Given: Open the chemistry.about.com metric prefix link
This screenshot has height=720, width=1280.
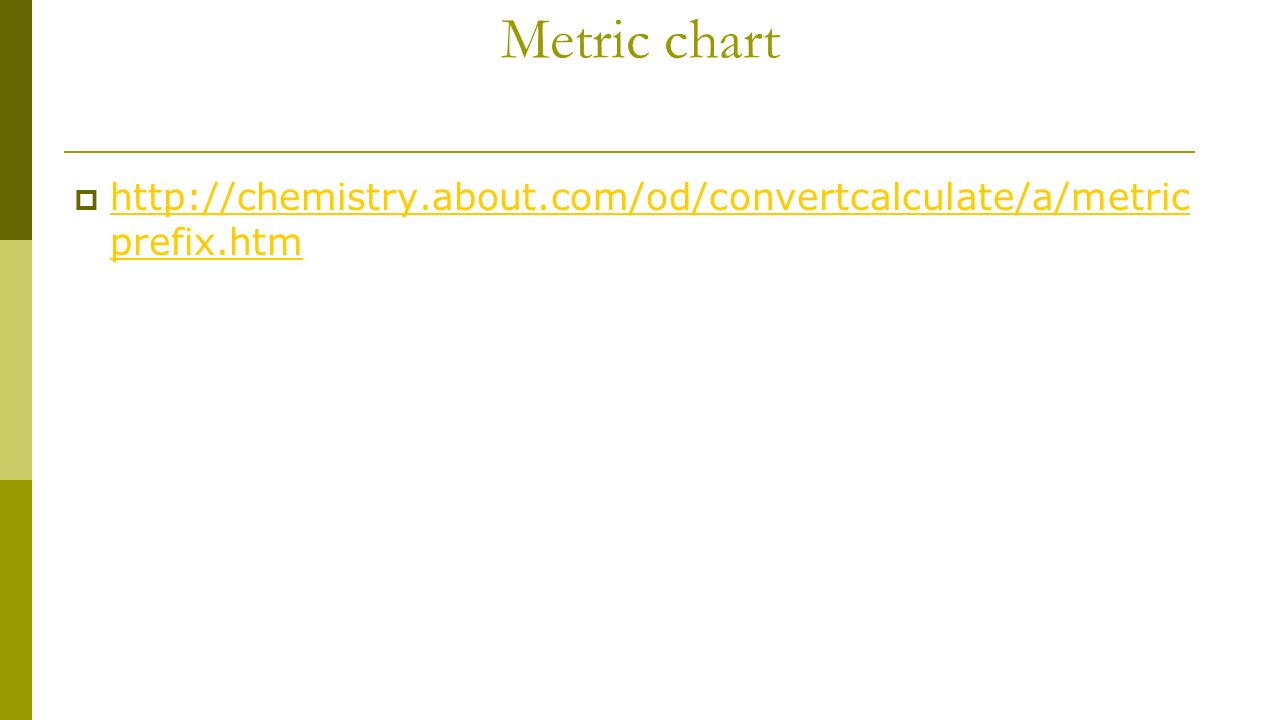Looking at the screenshot, I should click(x=650, y=220).
